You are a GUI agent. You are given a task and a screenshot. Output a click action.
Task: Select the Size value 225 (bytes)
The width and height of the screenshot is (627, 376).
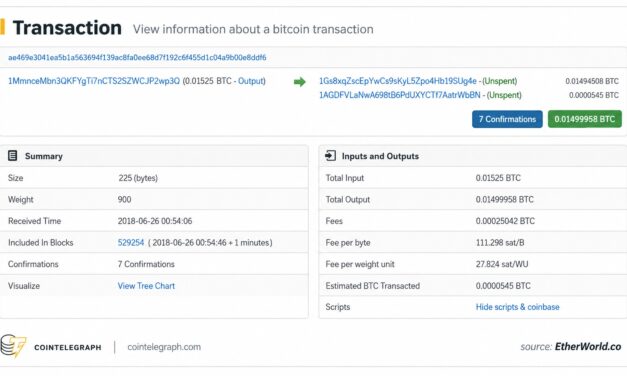point(138,178)
